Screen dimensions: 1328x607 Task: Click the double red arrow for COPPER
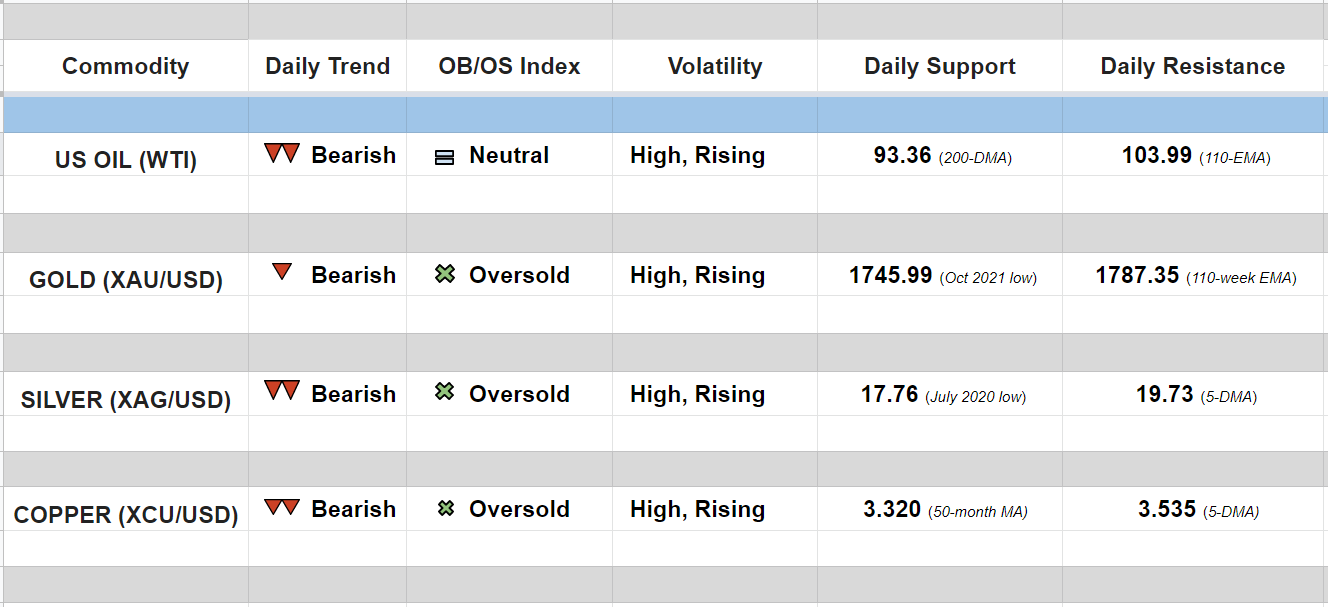tap(282, 508)
